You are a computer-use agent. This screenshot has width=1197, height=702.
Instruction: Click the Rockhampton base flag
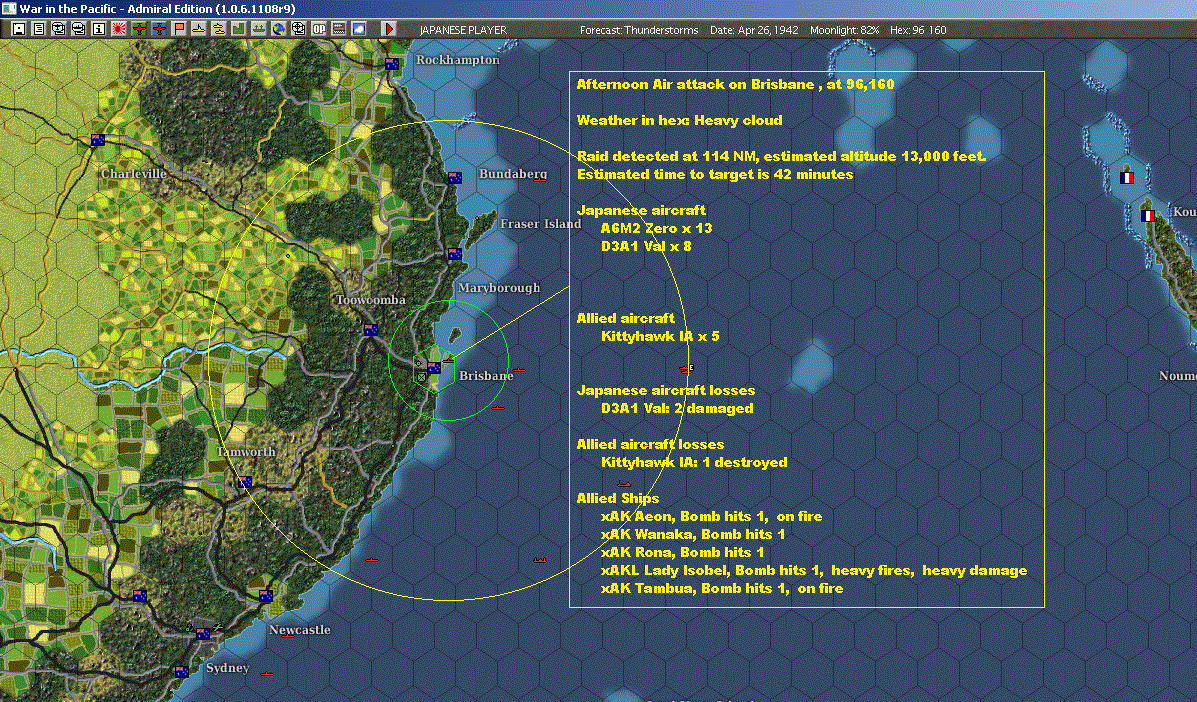(392, 63)
